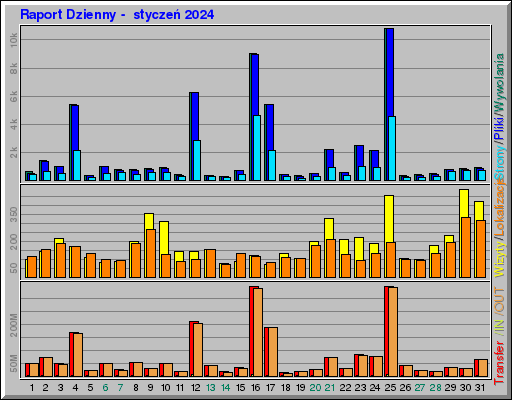Click day label 25 on the x-axis
The width and height of the screenshot is (512, 400).
(391, 388)
